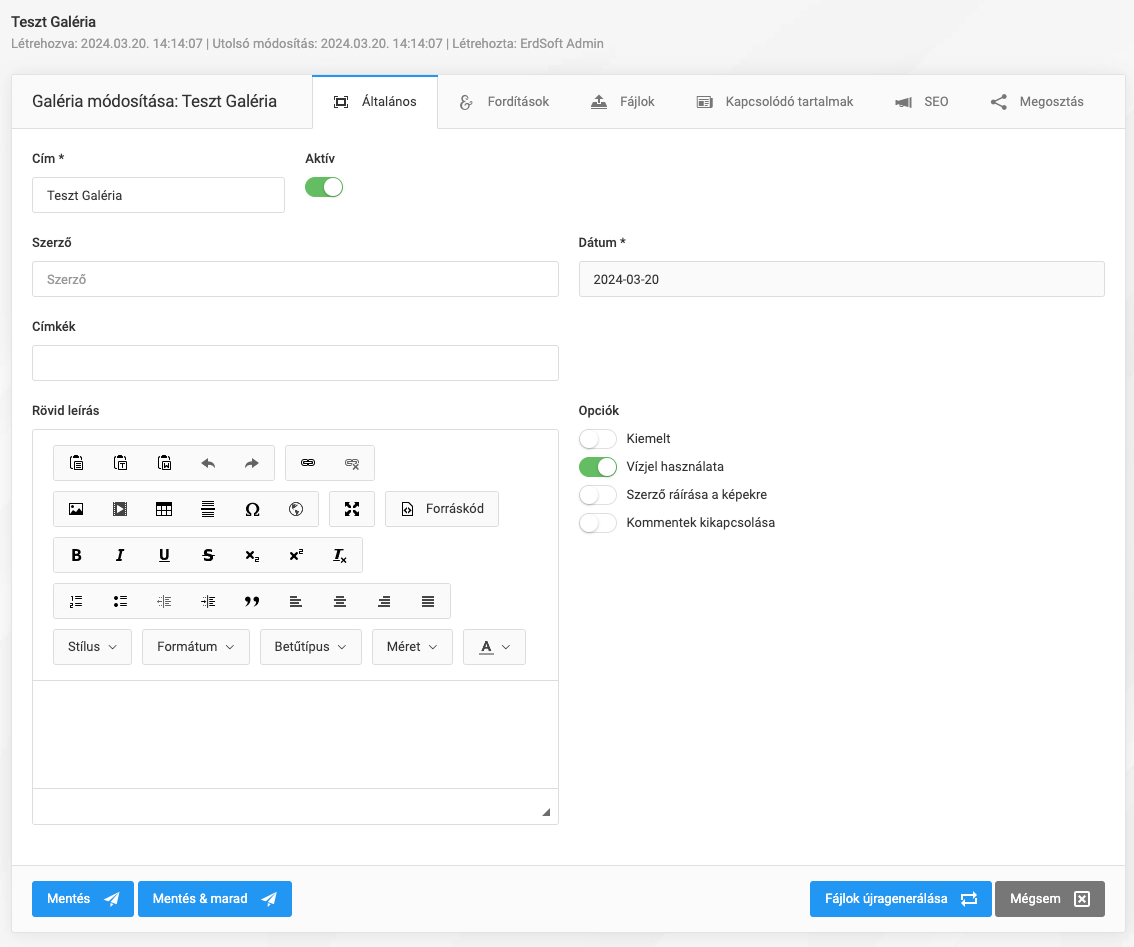Enable the Kiemelt option
This screenshot has width=1134, height=947.
pyautogui.click(x=598, y=439)
